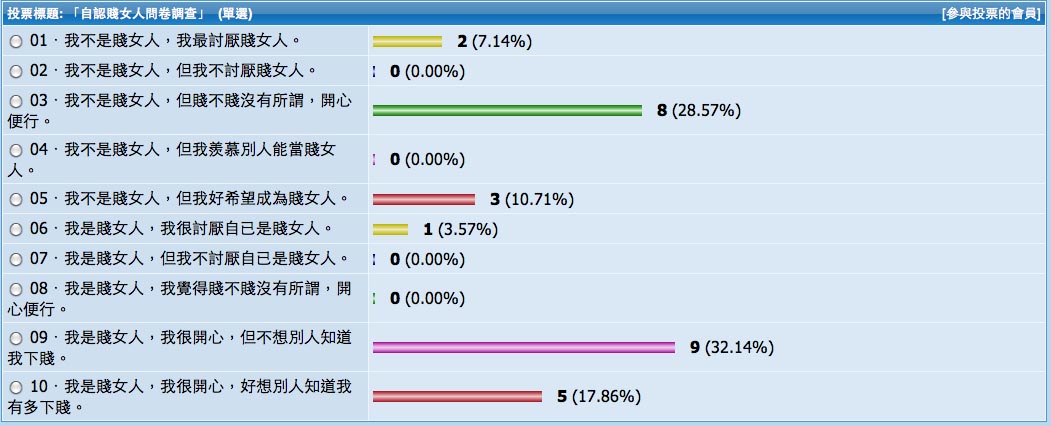Select option 04 radio button
This screenshot has width=1051, height=426.
pos(15,150)
